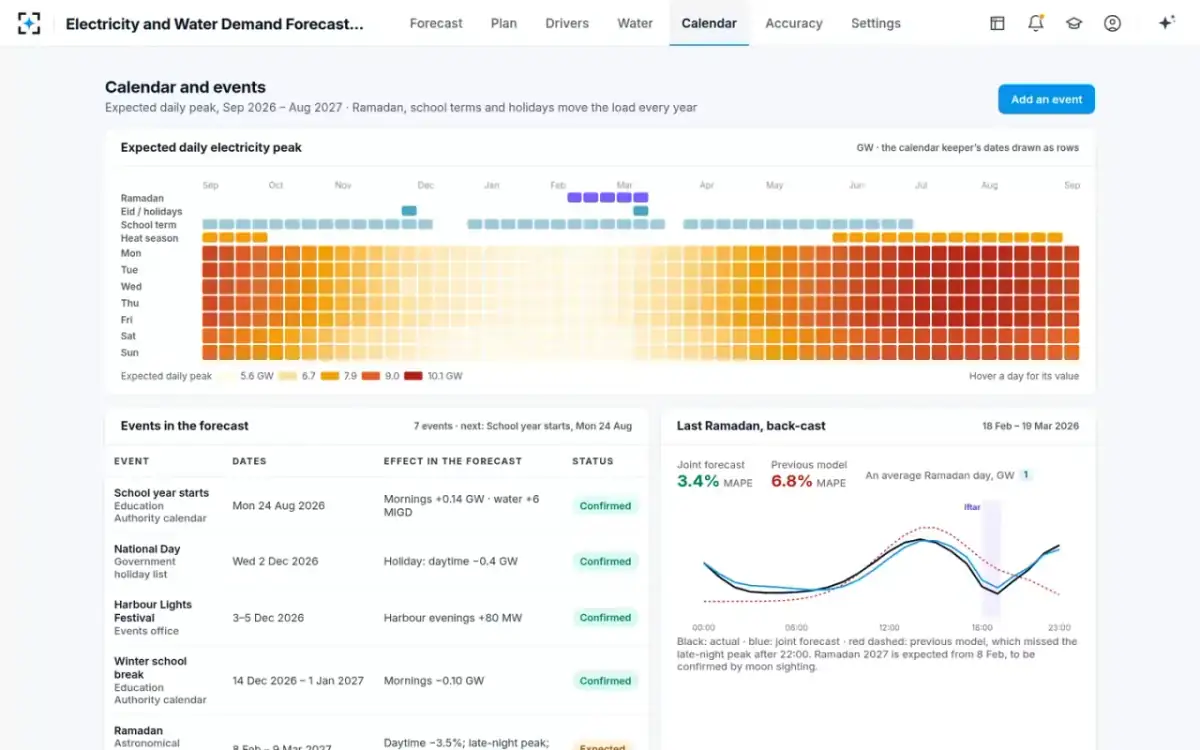
Task: Click the Mon row label
Action: (x=131, y=254)
